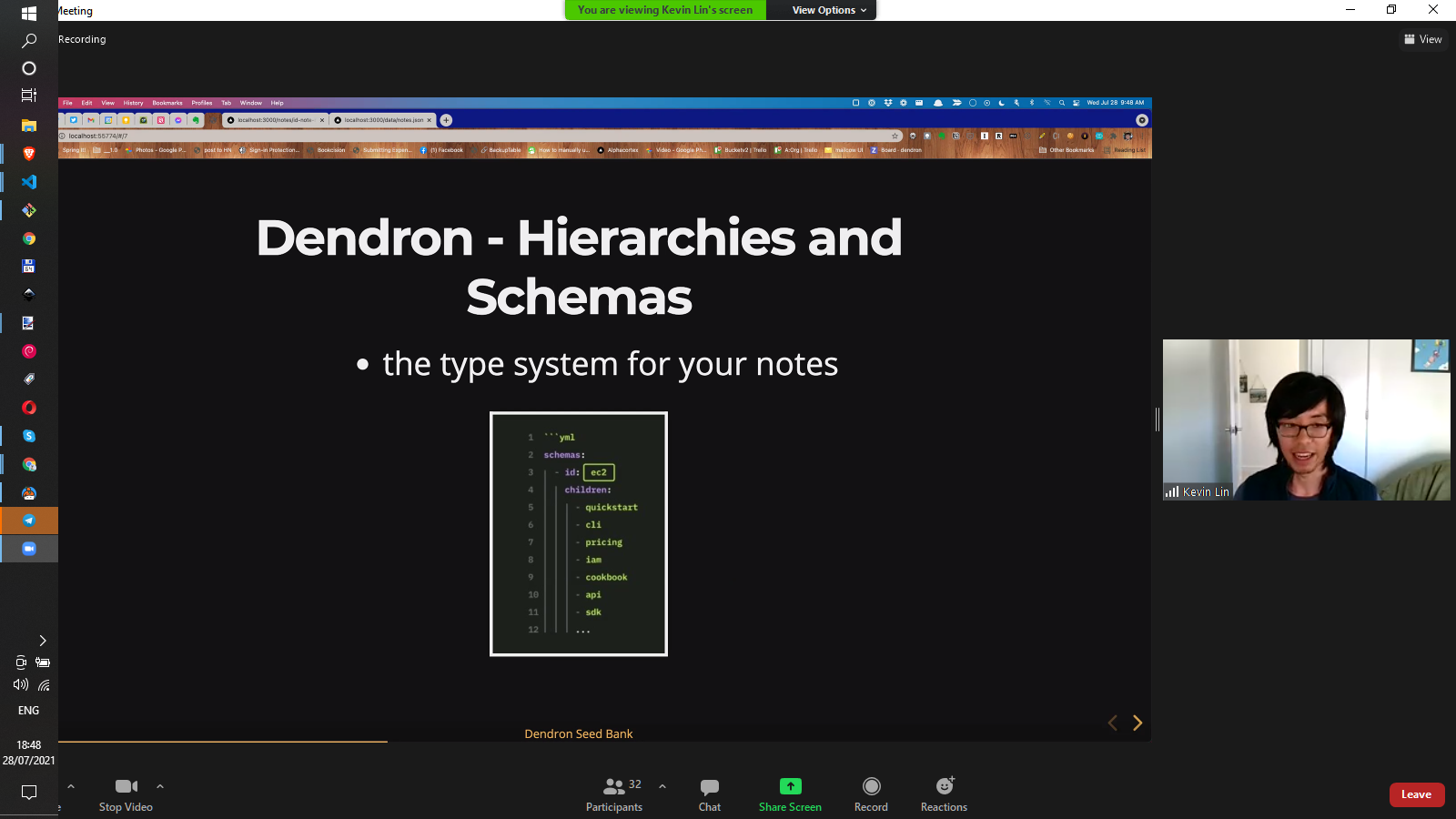
Task: Turn off camera with Stop Video
Action: (x=126, y=794)
